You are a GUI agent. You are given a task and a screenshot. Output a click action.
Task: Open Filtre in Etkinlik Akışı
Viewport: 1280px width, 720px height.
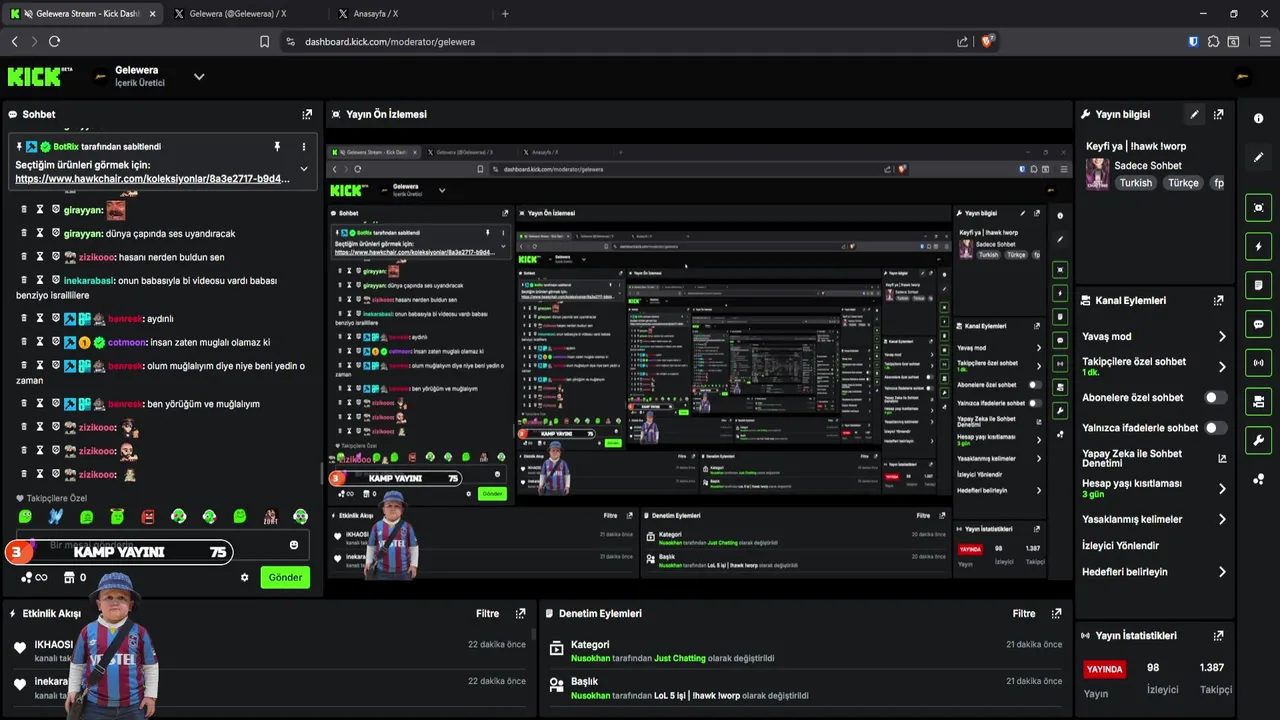(487, 614)
